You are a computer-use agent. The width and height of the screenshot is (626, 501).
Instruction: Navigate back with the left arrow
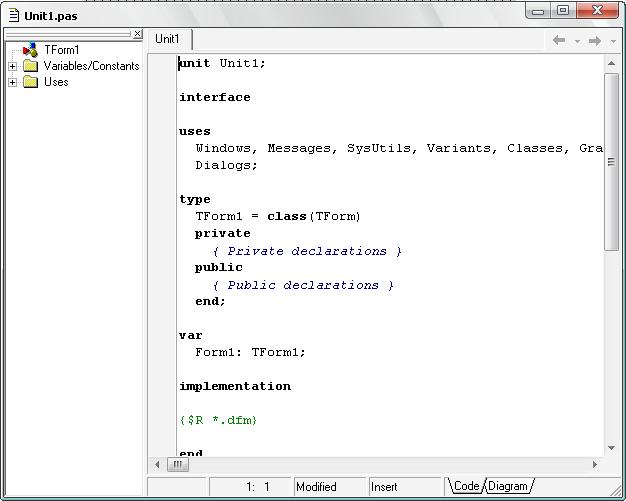click(x=559, y=40)
